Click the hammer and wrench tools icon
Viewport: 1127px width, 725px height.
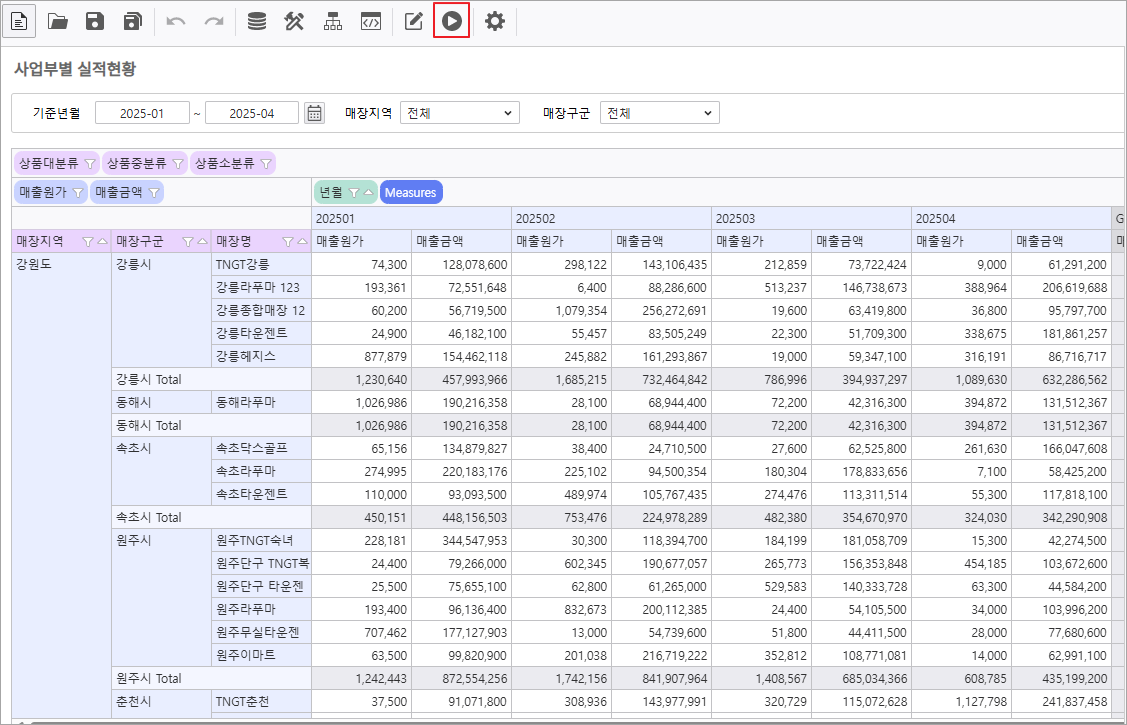[x=294, y=21]
